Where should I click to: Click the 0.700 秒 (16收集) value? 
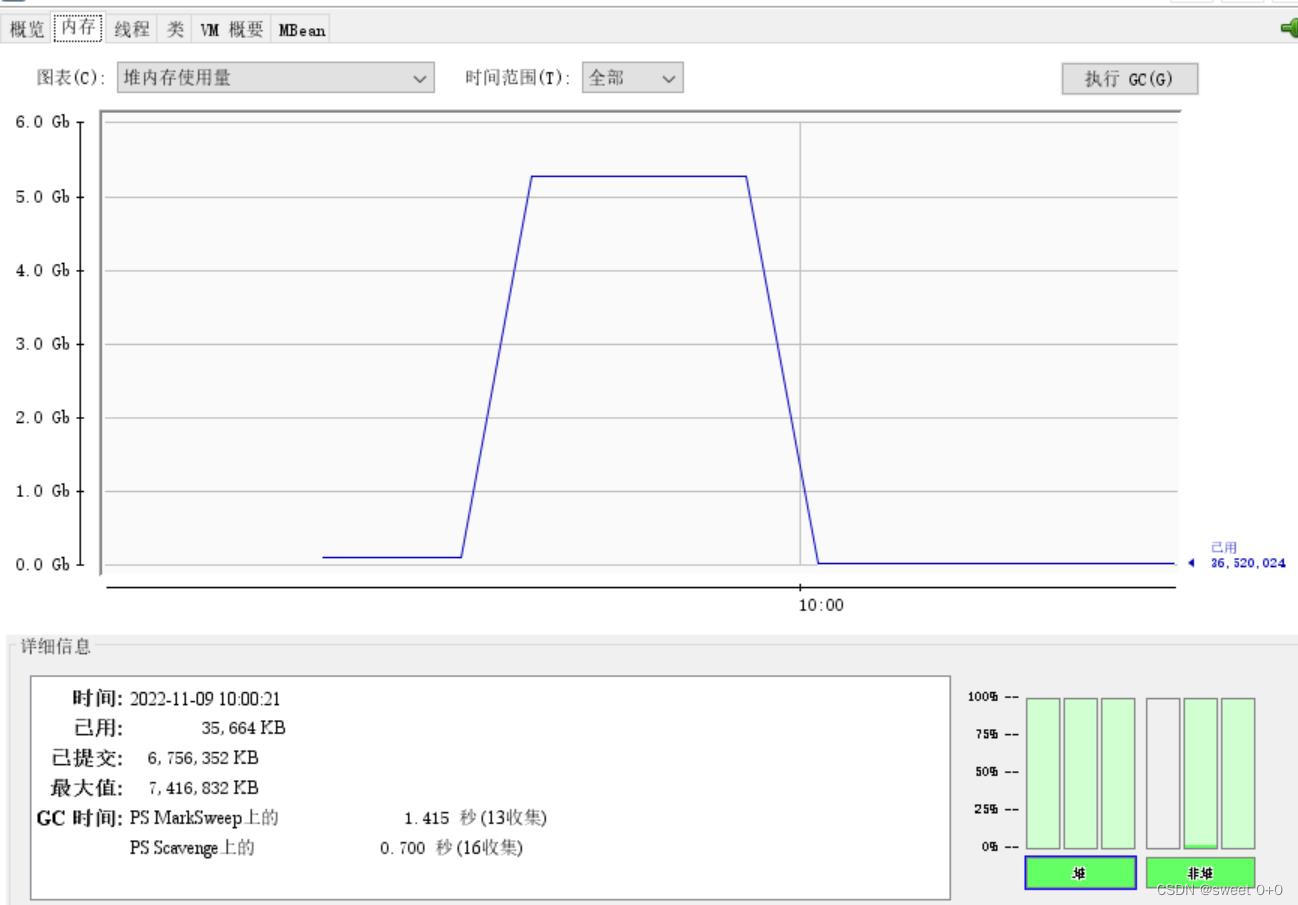pyautogui.click(x=451, y=848)
